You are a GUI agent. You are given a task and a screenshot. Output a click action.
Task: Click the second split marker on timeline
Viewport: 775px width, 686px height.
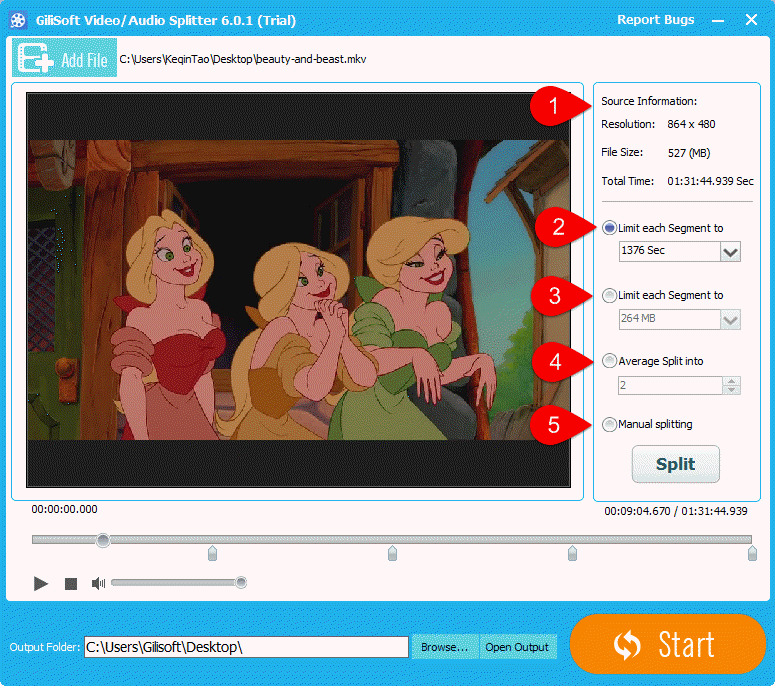click(392, 553)
